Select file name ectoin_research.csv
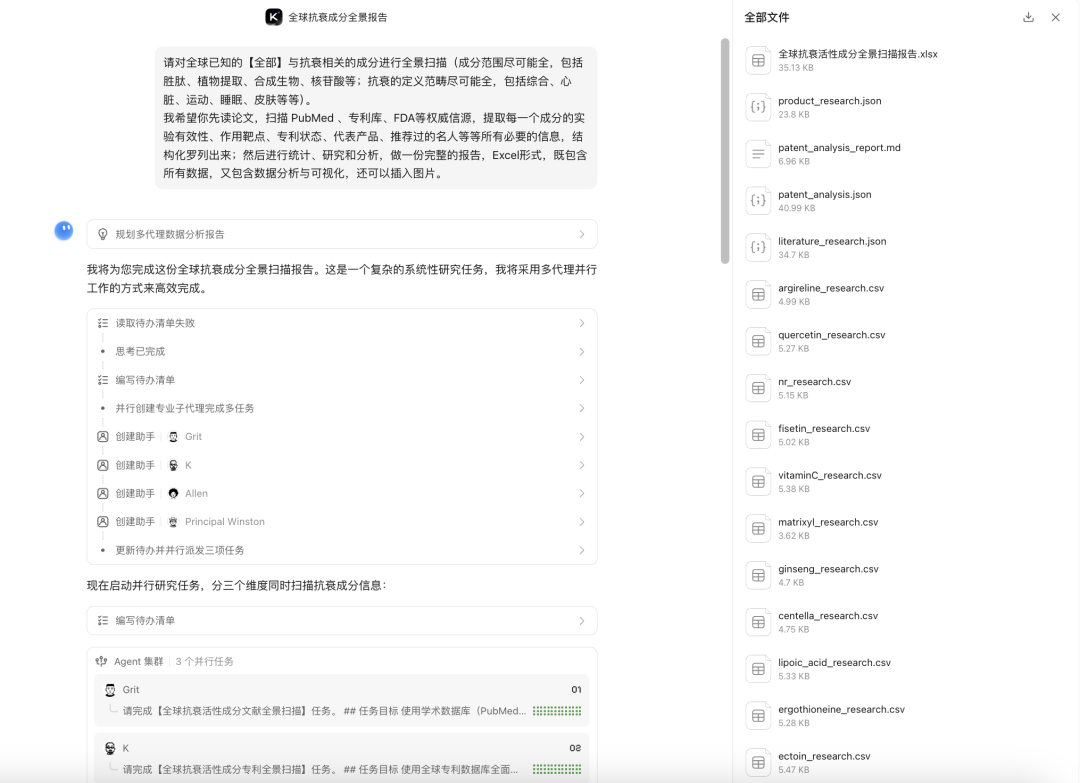Screen dimensions: 1080x783 tap(824, 756)
